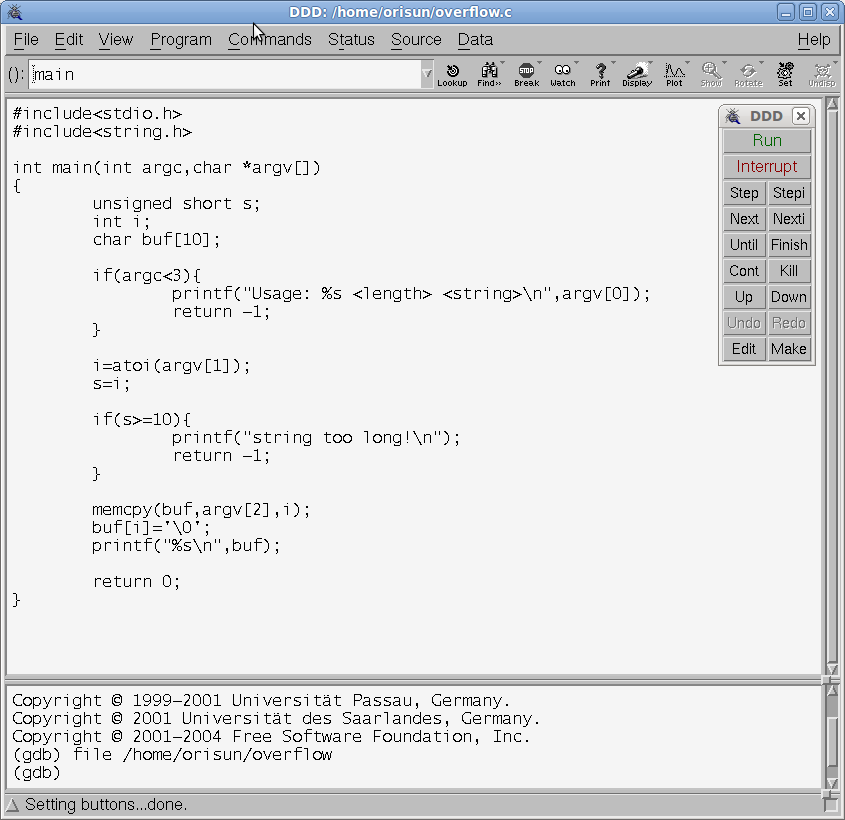Open the Source menu
Screen dimensions: 845x820
[x=416, y=39]
